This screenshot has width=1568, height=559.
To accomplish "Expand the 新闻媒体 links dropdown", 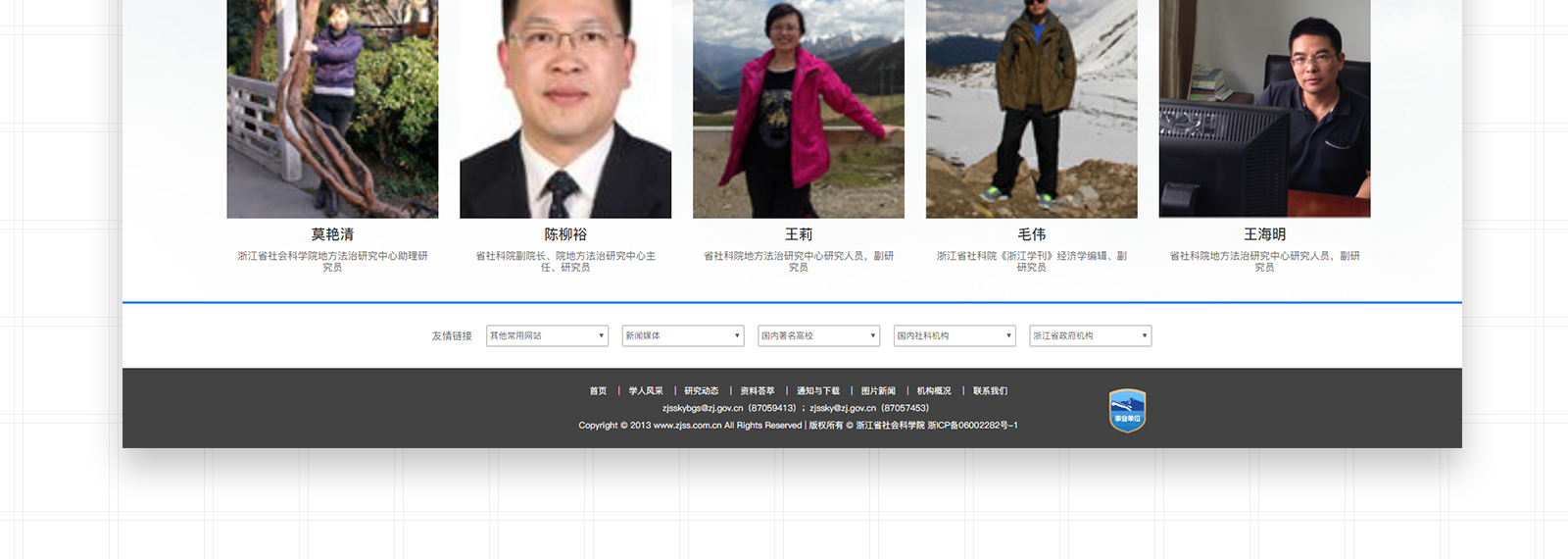I will [x=683, y=335].
